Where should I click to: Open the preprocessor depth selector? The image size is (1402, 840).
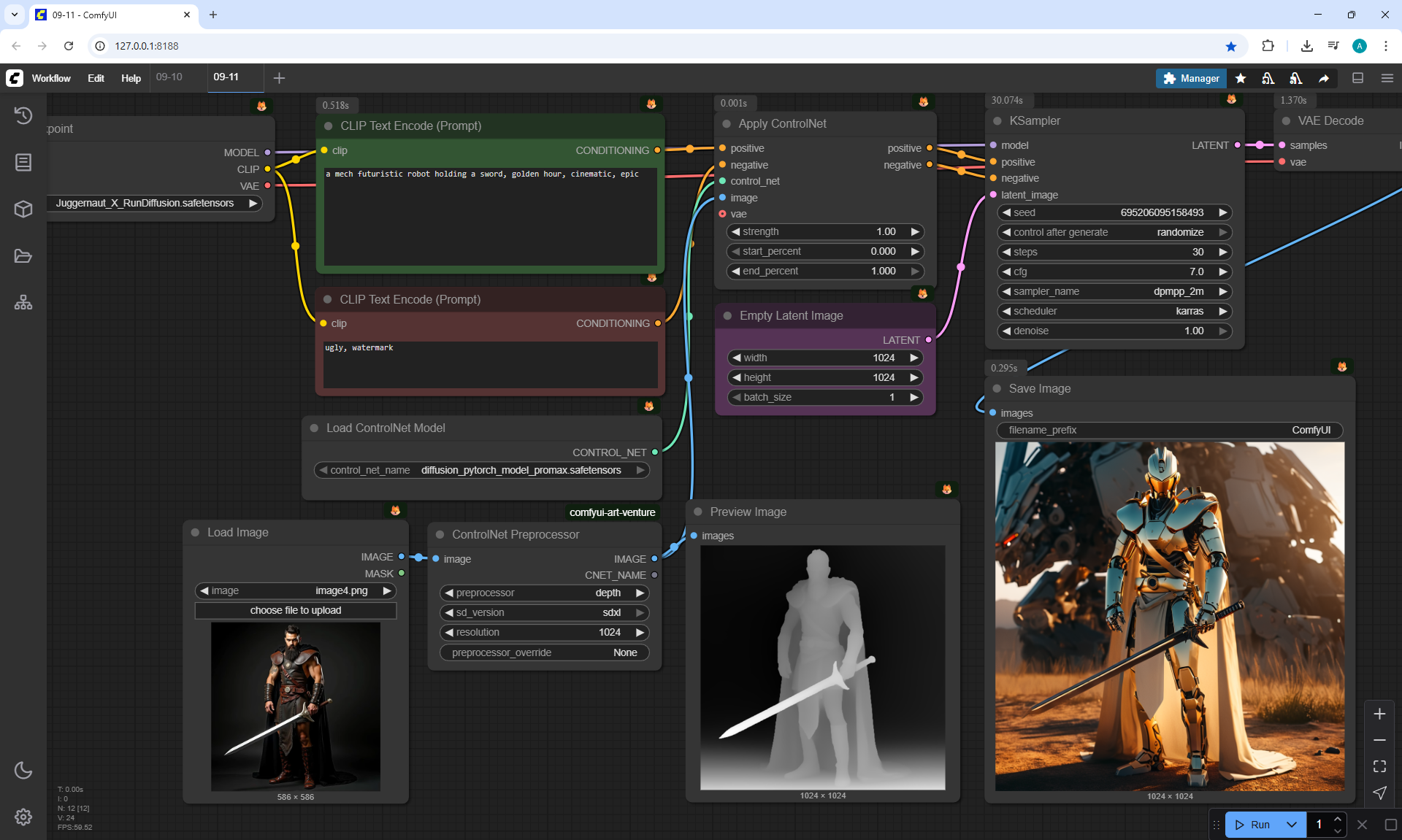click(544, 593)
